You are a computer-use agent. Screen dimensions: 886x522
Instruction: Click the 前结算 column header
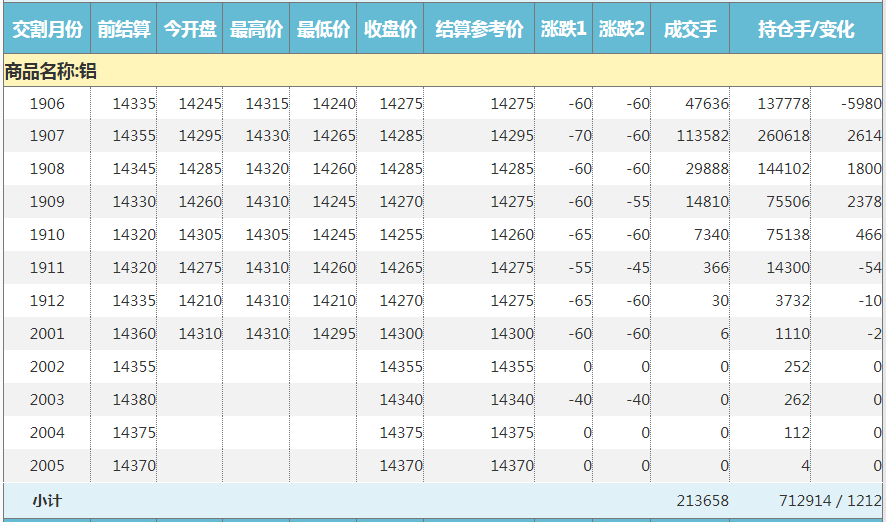click(123, 30)
